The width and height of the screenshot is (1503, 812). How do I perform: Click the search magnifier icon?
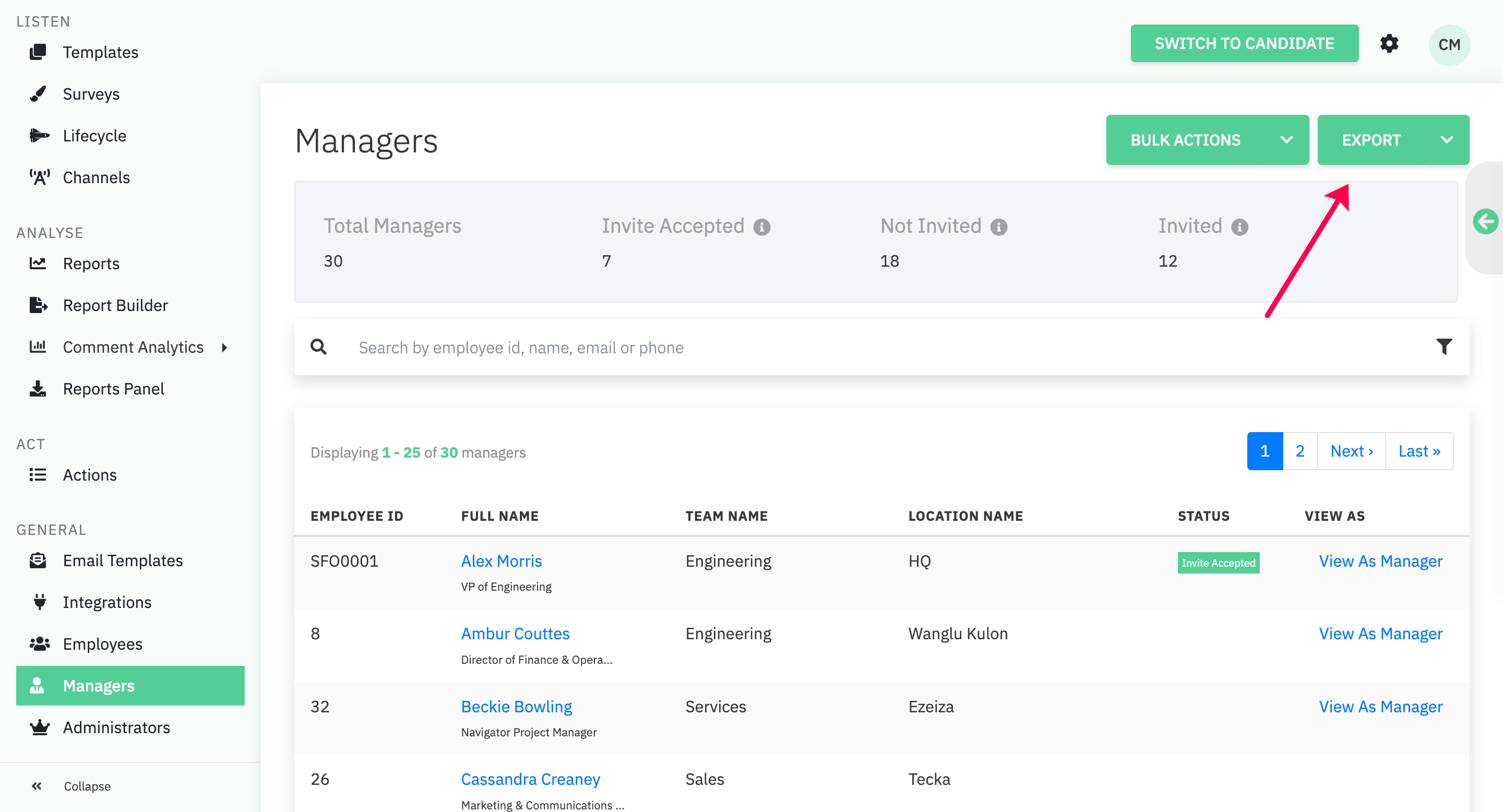[x=318, y=347]
